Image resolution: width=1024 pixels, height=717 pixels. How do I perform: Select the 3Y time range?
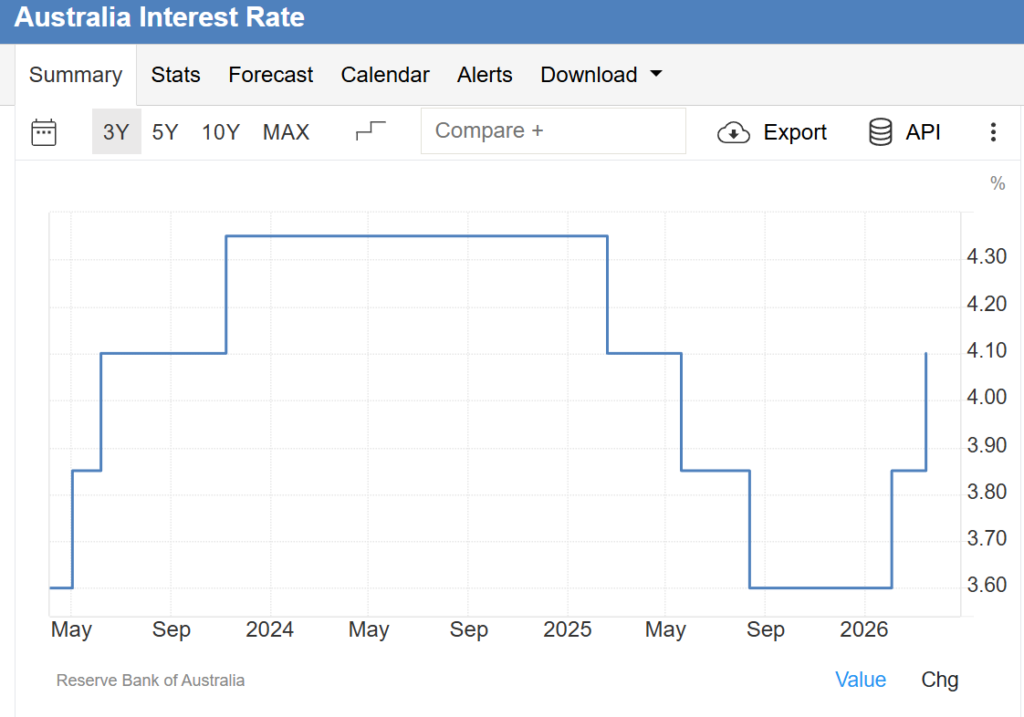116,132
